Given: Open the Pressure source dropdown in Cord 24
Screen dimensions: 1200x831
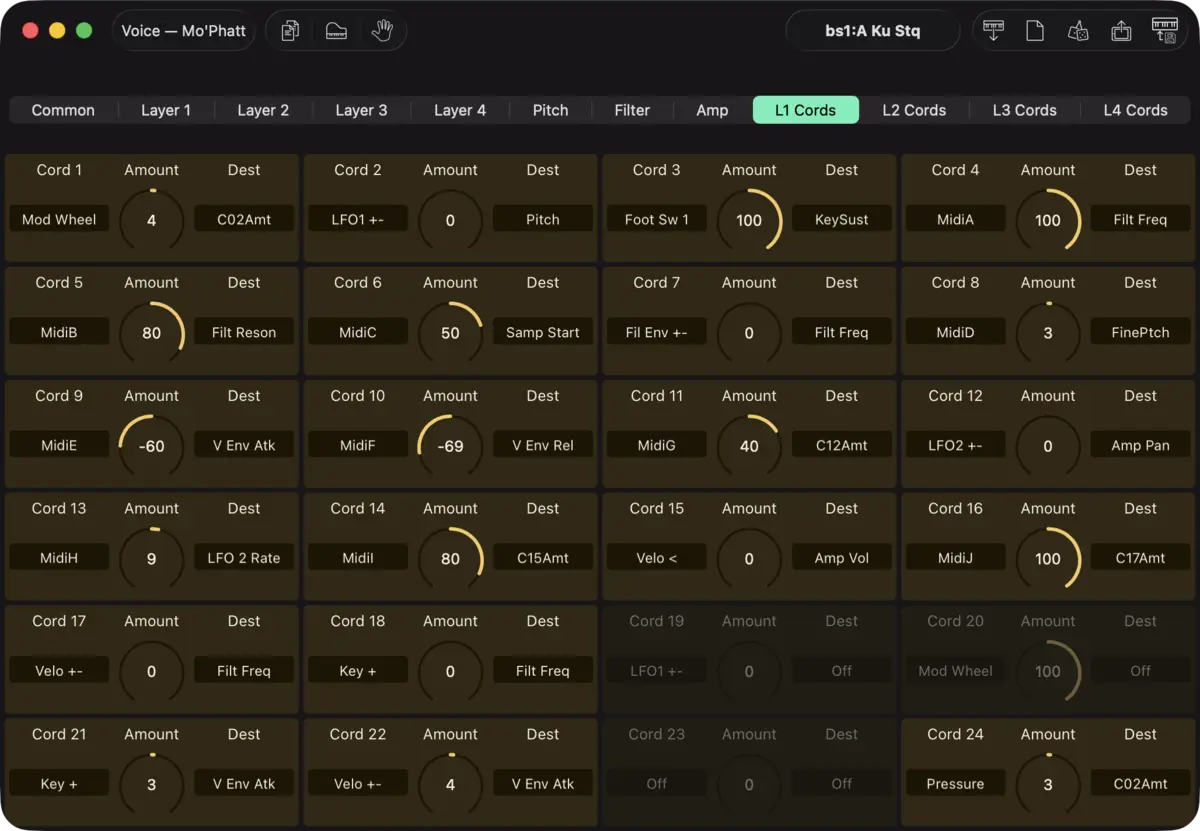Looking at the screenshot, I should click(x=955, y=784).
